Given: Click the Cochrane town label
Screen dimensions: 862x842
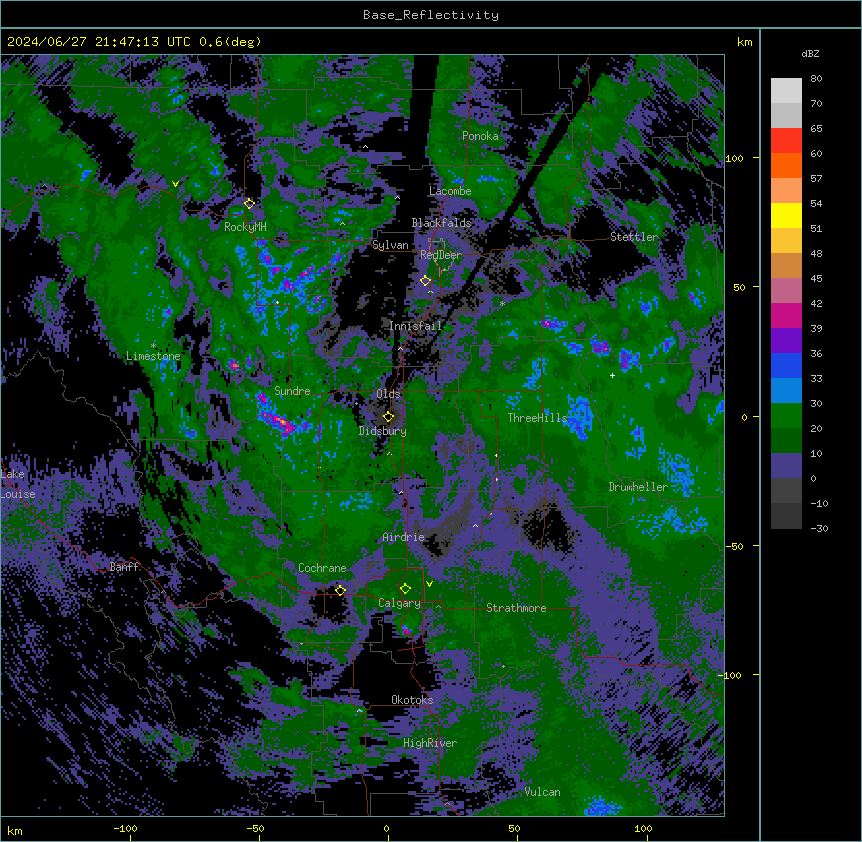Looking at the screenshot, I should point(322,568).
